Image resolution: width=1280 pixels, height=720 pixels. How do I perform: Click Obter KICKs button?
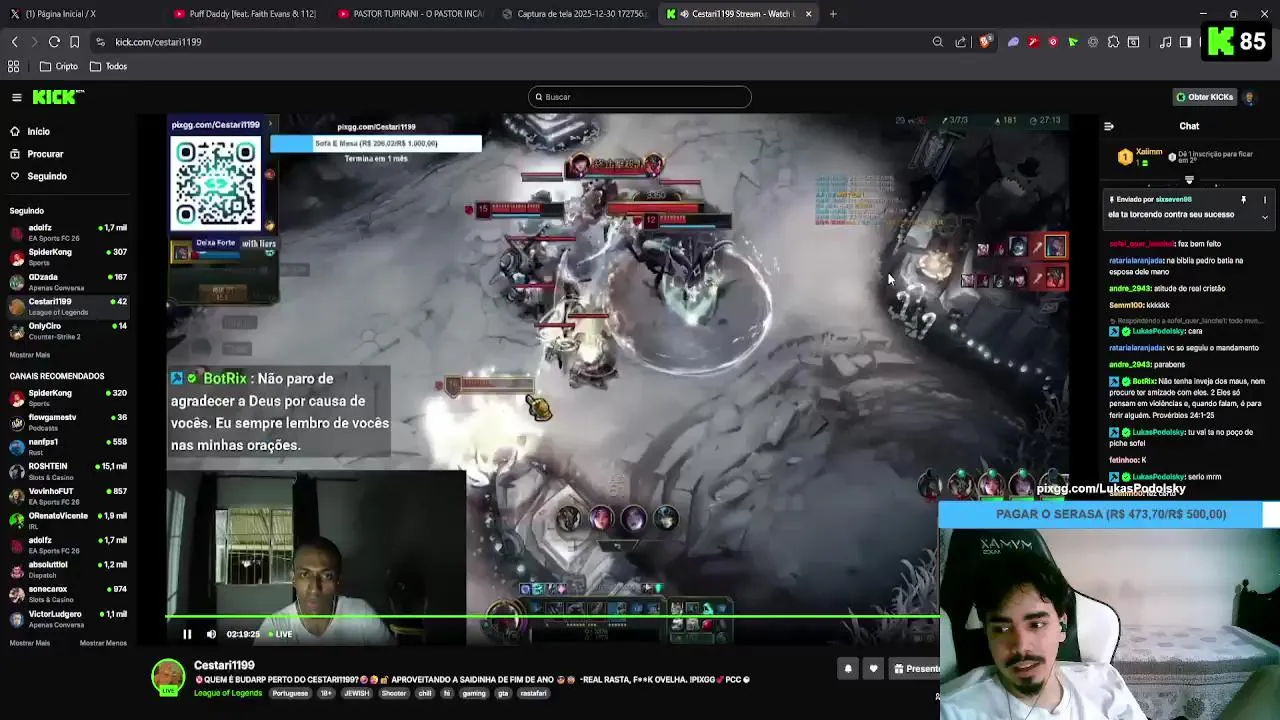(1205, 97)
